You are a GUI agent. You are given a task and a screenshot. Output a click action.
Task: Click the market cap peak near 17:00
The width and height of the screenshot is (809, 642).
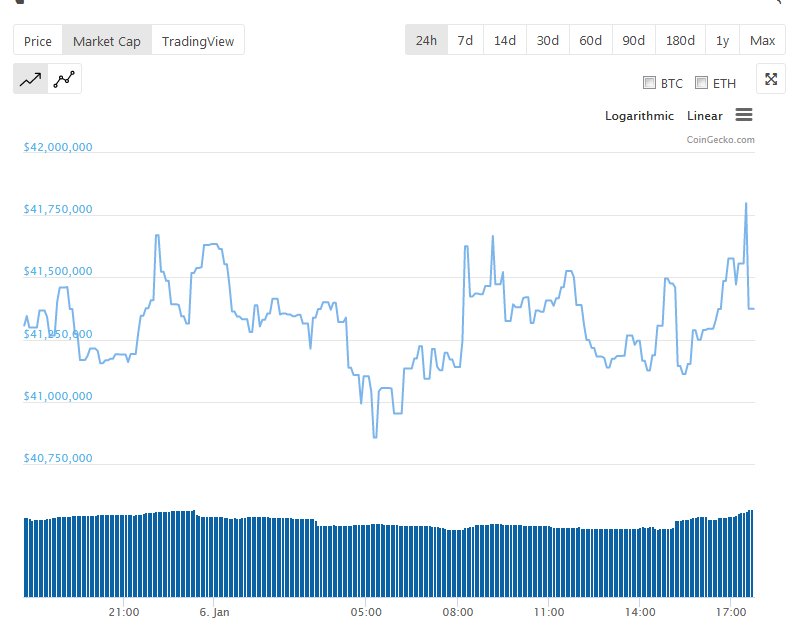click(746, 203)
